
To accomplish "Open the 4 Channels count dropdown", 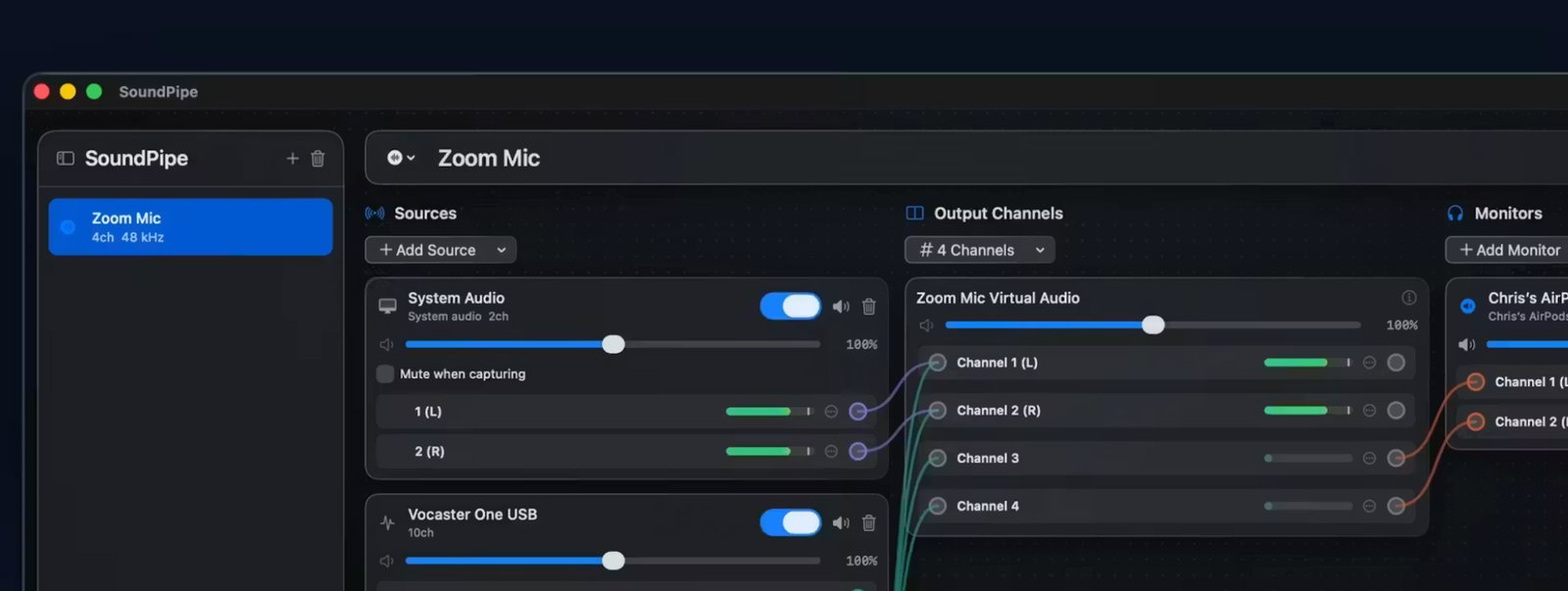I will pyautogui.click(x=980, y=250).
